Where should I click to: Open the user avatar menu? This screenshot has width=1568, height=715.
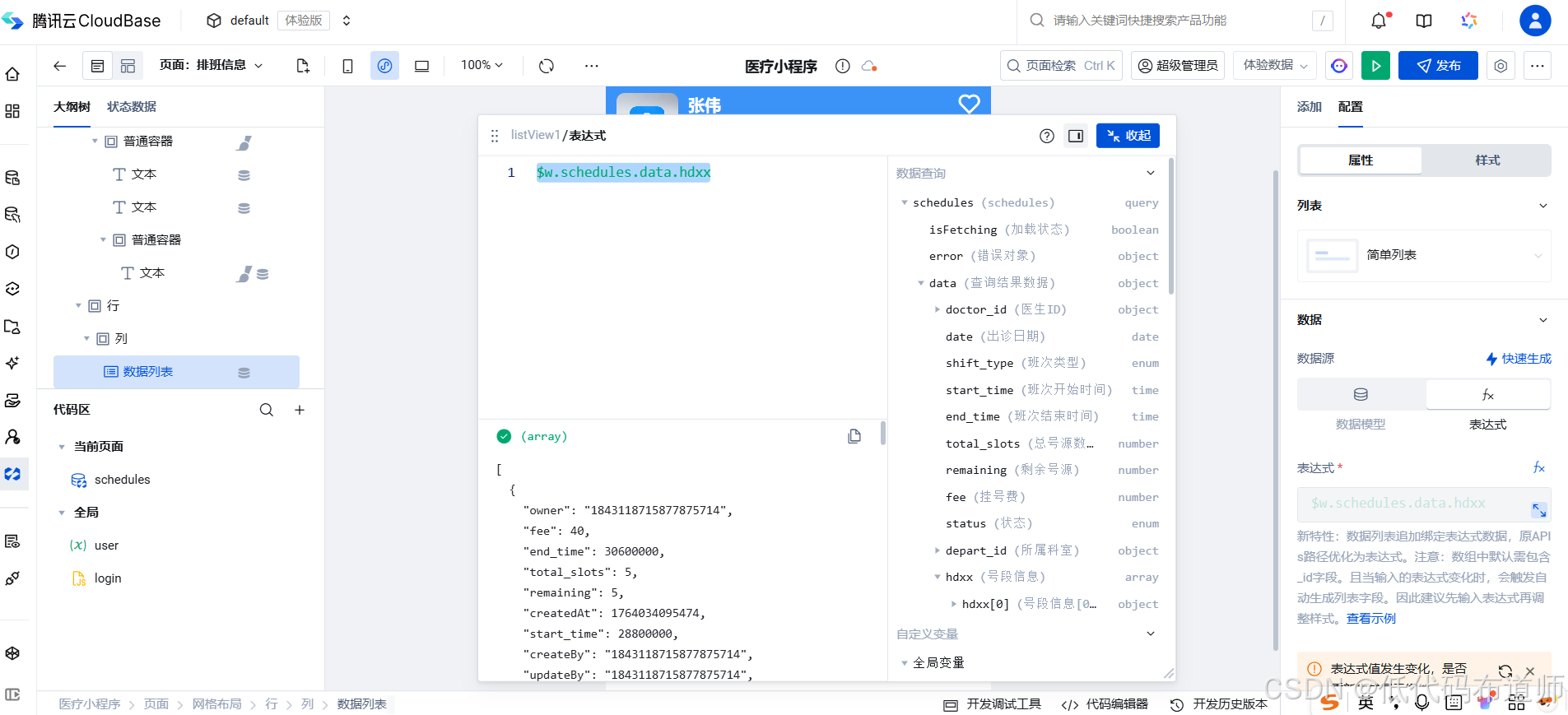[1535, 21]
